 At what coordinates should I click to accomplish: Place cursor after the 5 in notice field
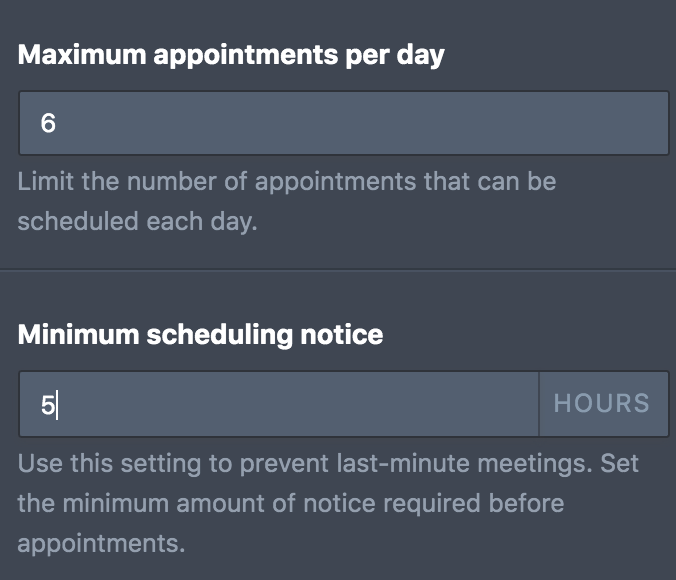click(58, 404)
